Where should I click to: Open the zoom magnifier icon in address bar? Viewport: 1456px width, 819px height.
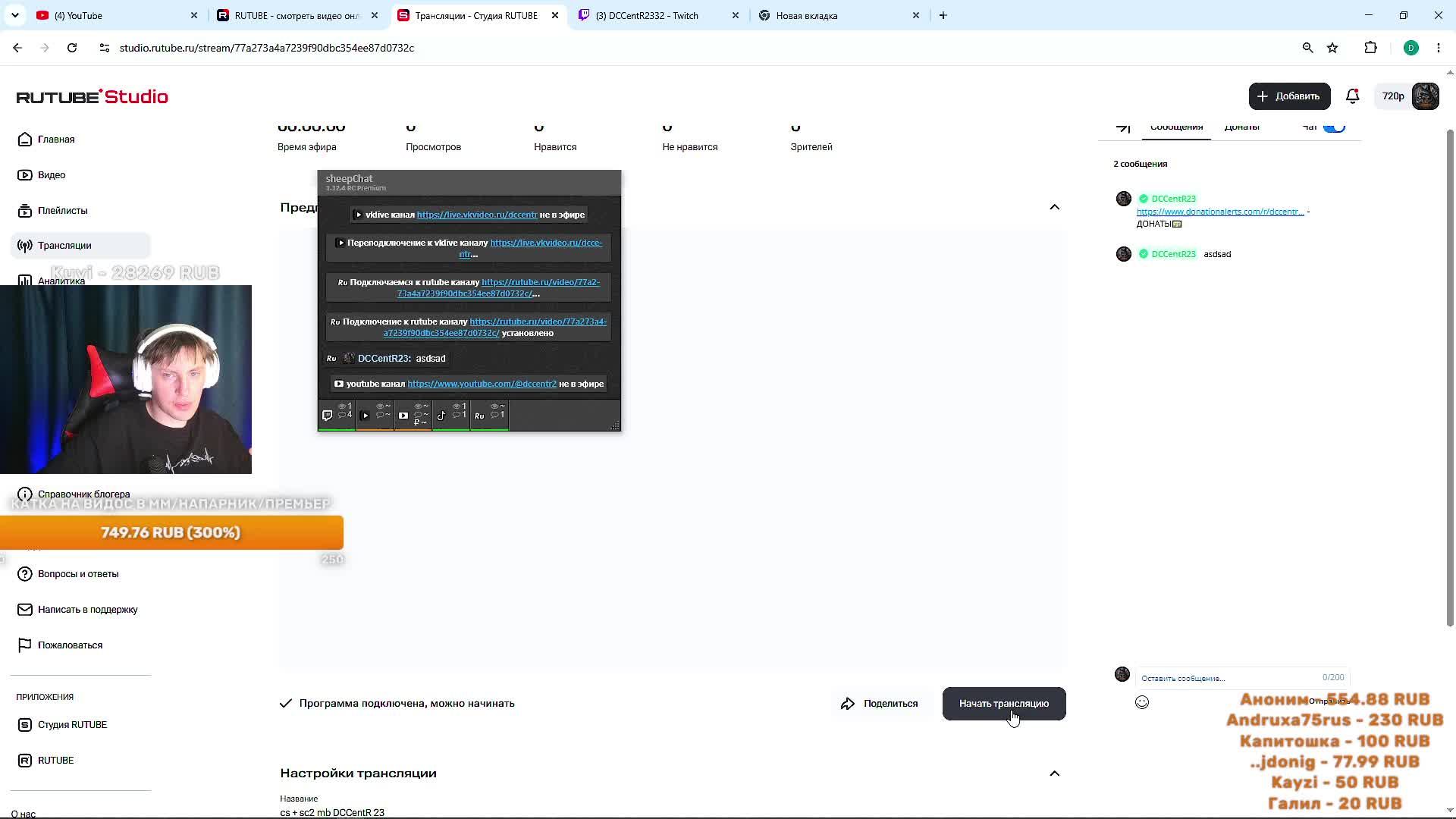click(1307, 48)
